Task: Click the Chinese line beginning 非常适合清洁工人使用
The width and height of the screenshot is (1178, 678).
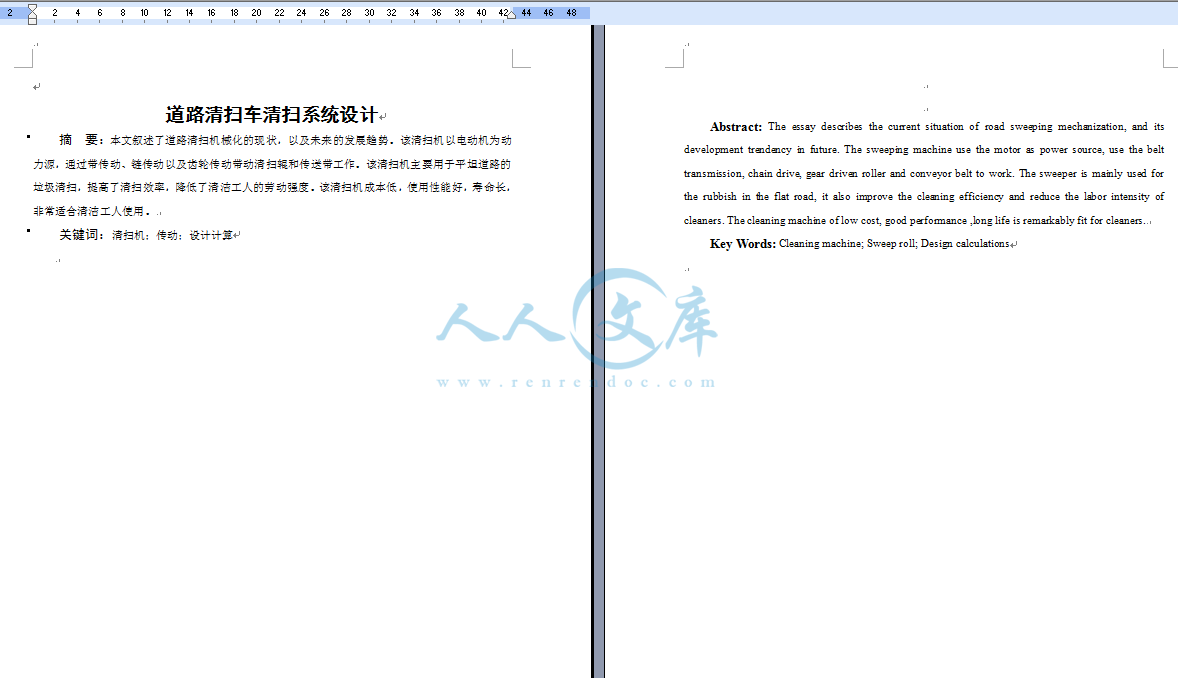Action: pos(93,211)
